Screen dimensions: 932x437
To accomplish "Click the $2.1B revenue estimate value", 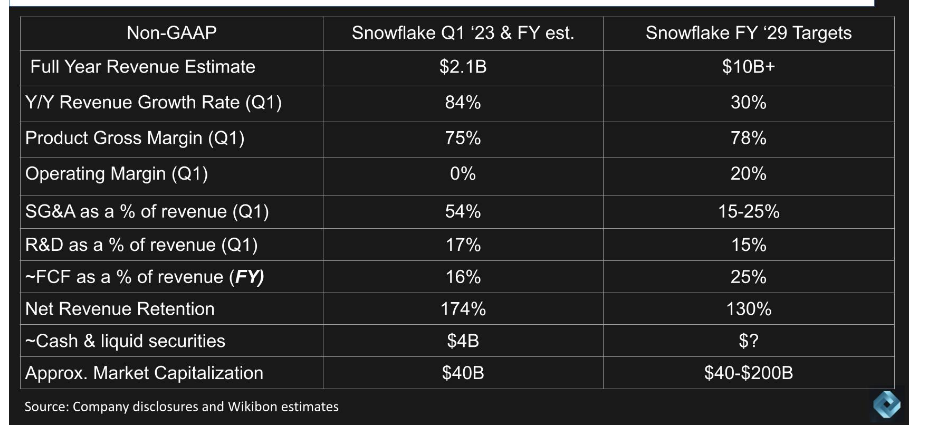I will tap(463, 67).
